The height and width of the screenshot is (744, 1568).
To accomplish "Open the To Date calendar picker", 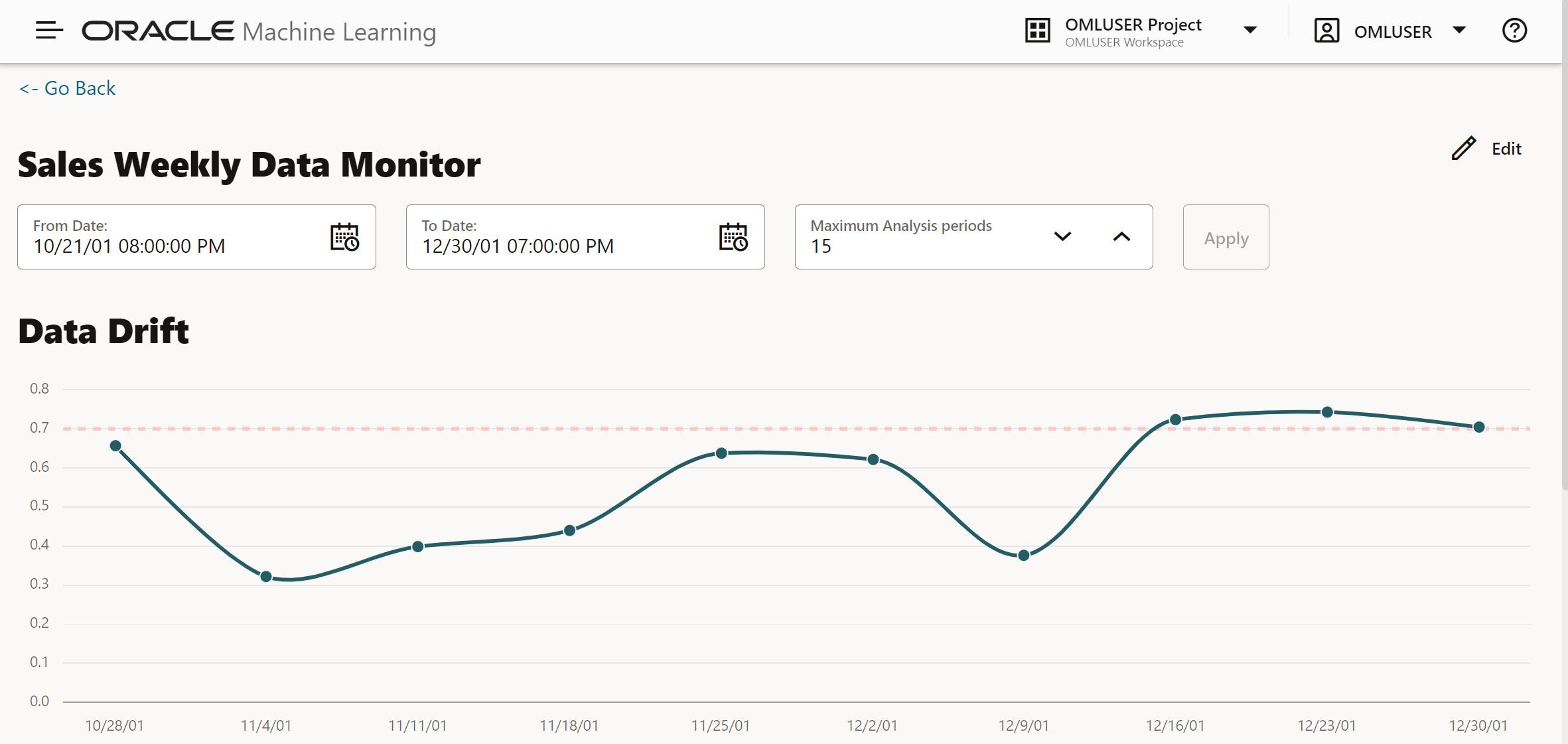I will 733,238.
